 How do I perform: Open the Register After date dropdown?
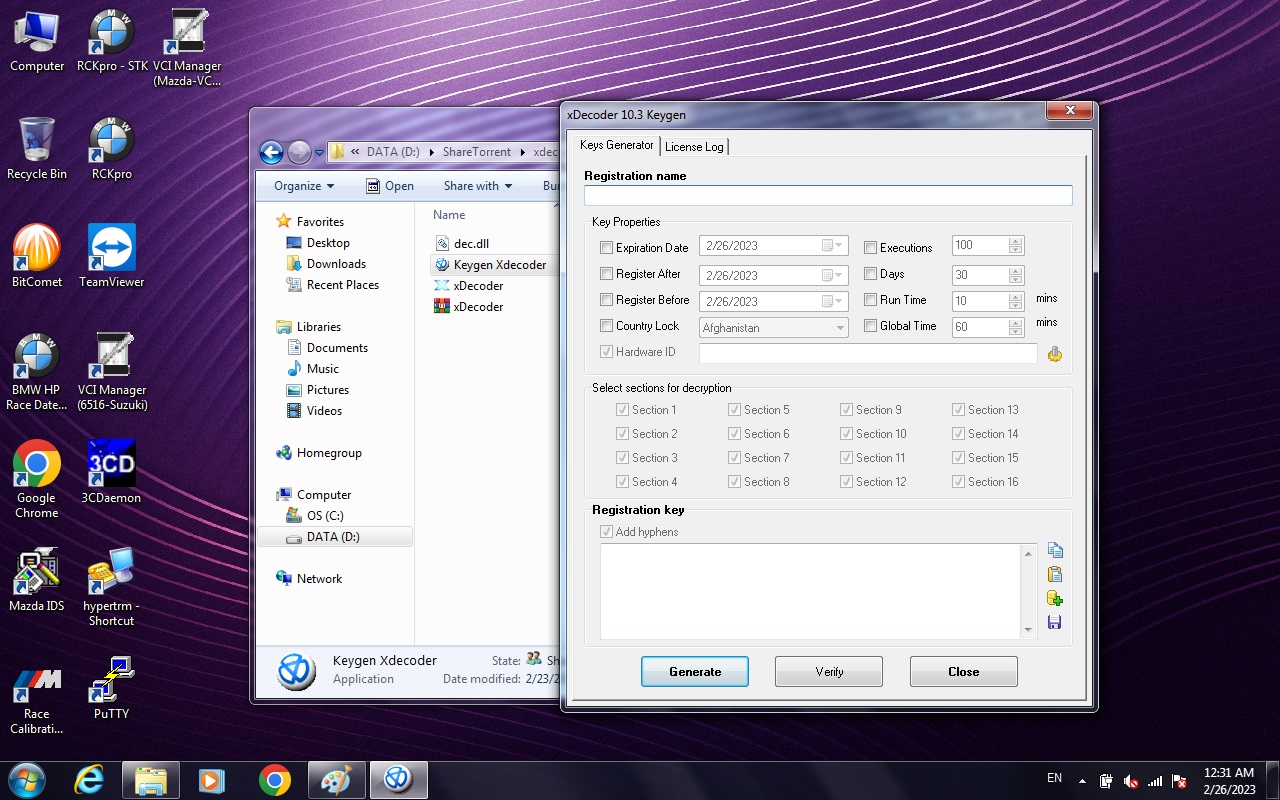pyautogui.click(x=833, y=275)
